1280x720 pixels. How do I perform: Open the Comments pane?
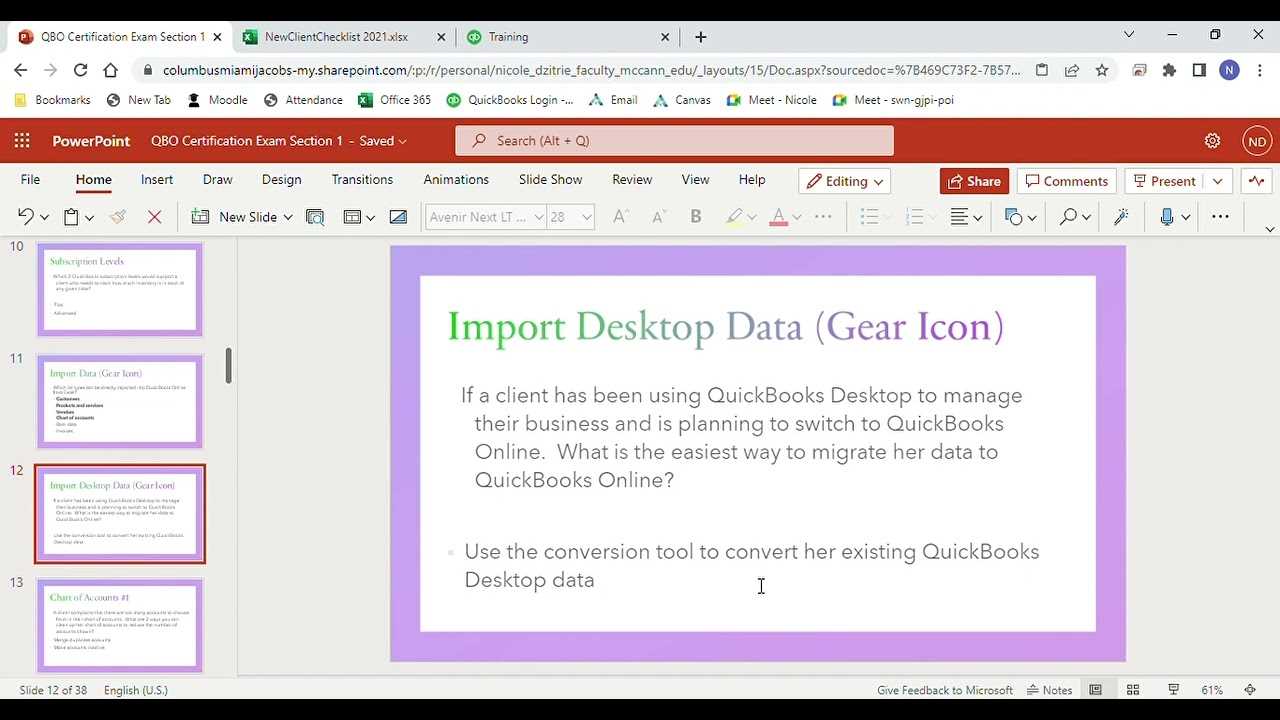tap(1066, 181)
